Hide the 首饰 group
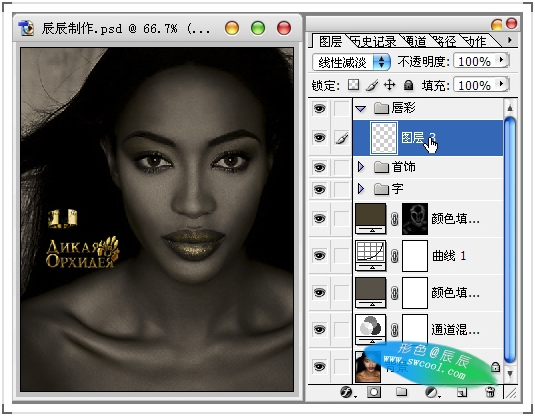The width and height of the screenshot is (535, 416). pyautogui.click(x=320, y=168)
